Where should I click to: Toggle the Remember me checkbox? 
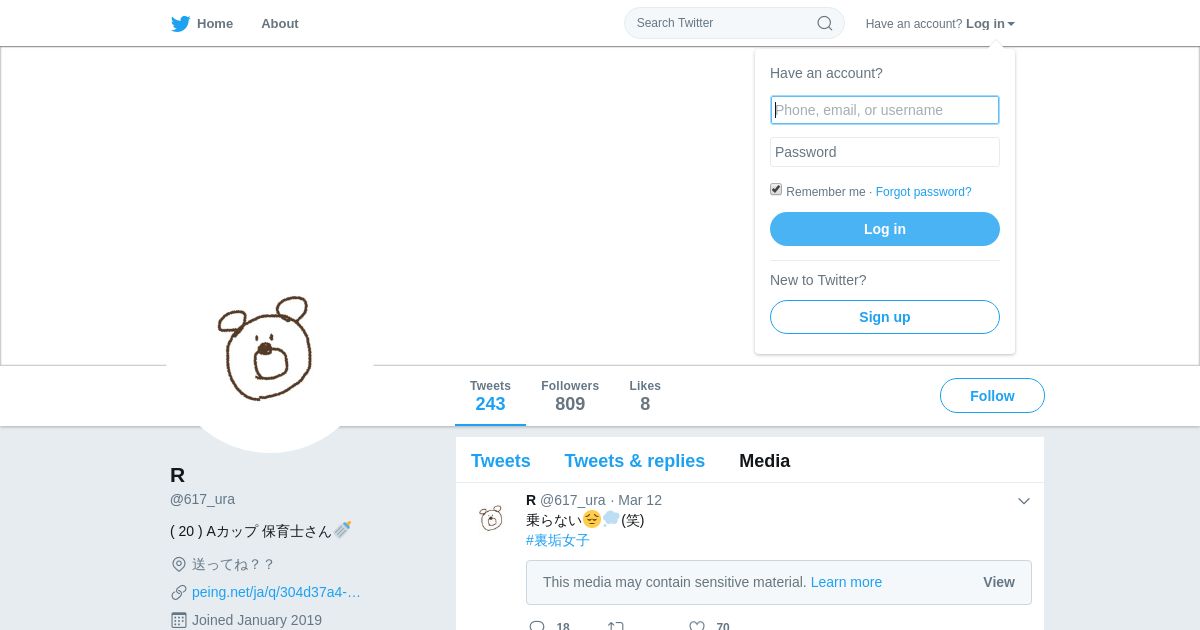[x=776, y=189]
